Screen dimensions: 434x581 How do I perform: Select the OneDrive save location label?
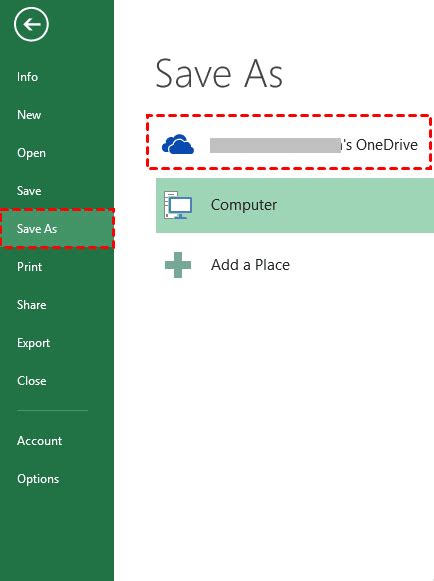(314, 145)
